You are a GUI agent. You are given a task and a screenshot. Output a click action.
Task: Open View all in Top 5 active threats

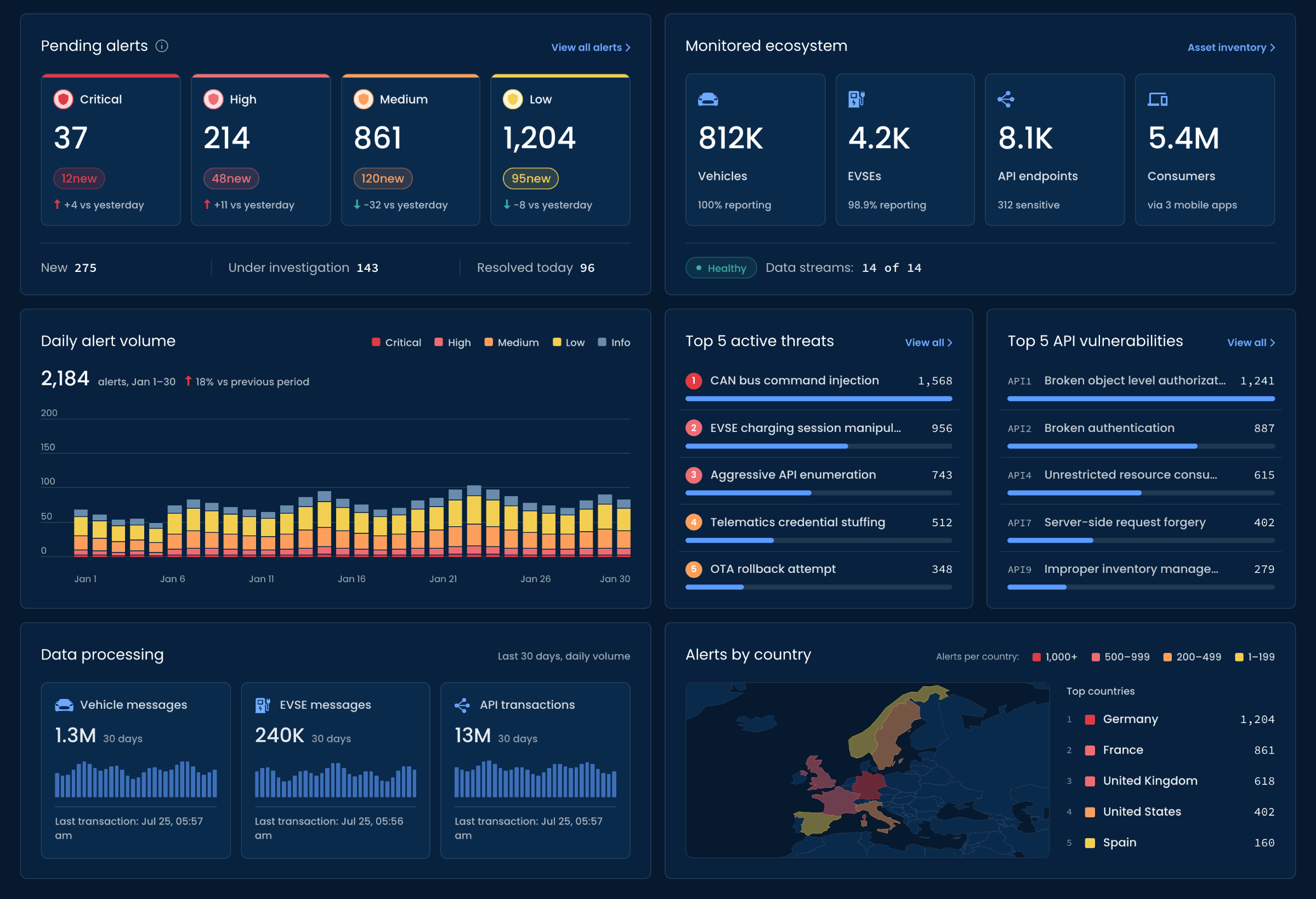click(929, 343)
